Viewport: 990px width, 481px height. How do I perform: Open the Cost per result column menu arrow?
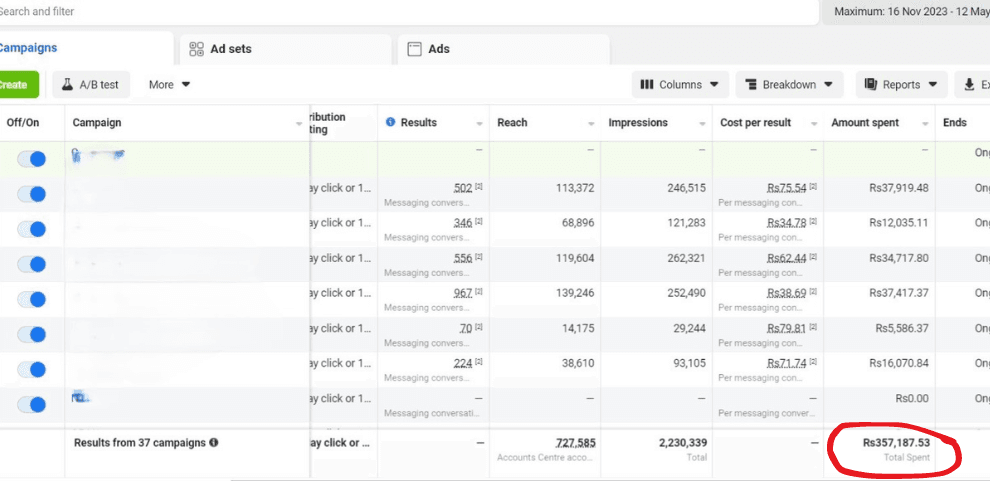pyautogui.click(x=814, y=124)
